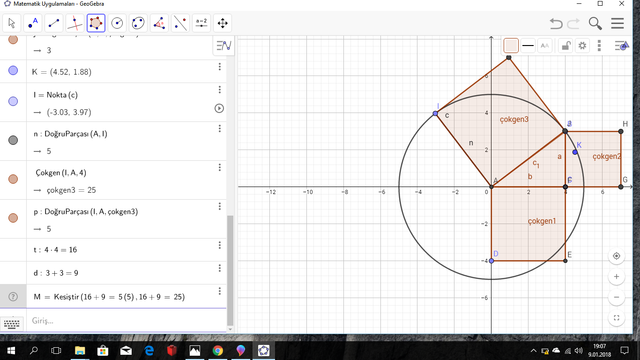640x360 pixels.
Task: Open the virtual keyboard
Action: tap(12, 323)
